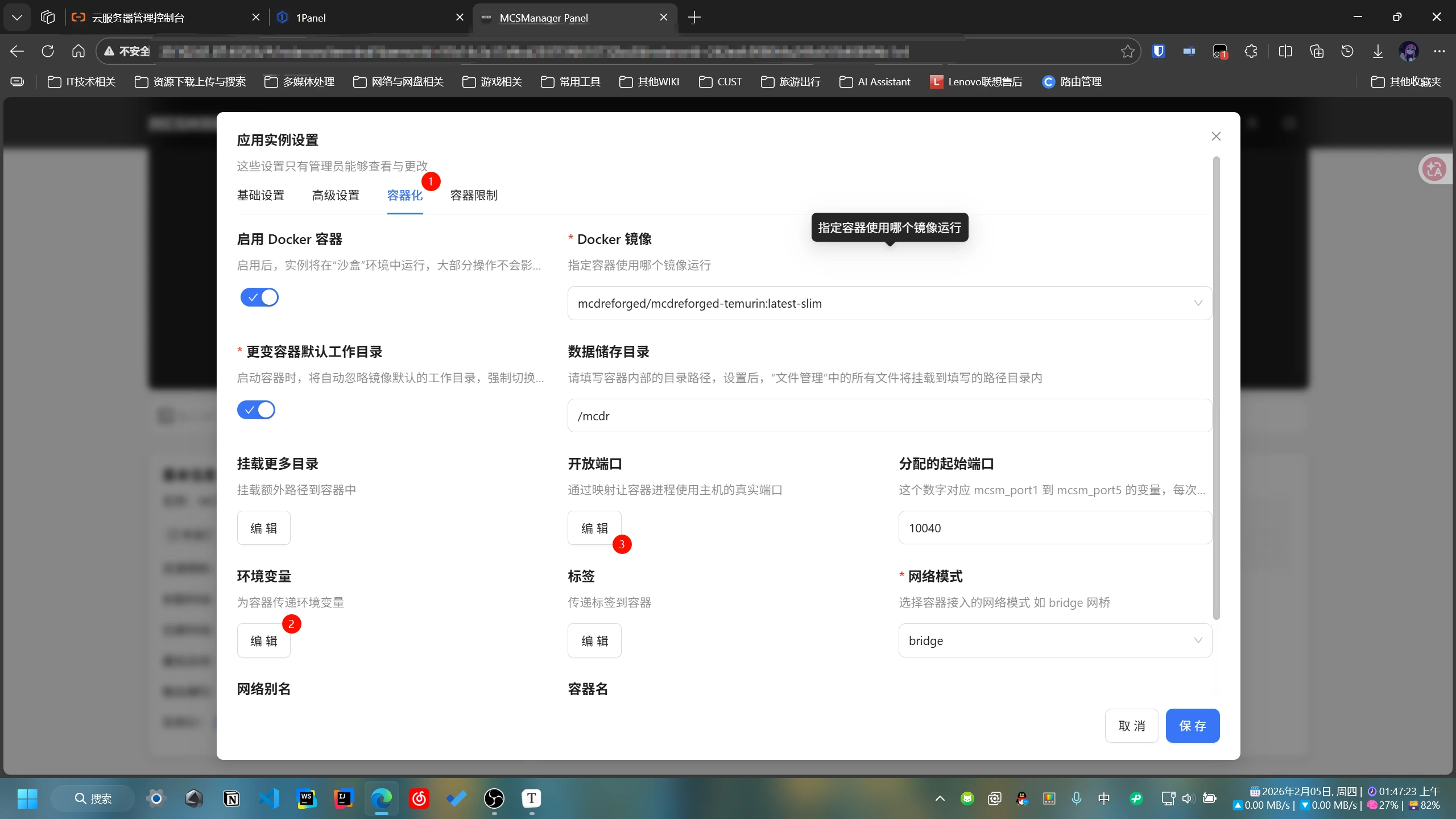The image size is (1456, 819).
Task: Edit 挂载更多目录 settings
Action: pos(264,528)
